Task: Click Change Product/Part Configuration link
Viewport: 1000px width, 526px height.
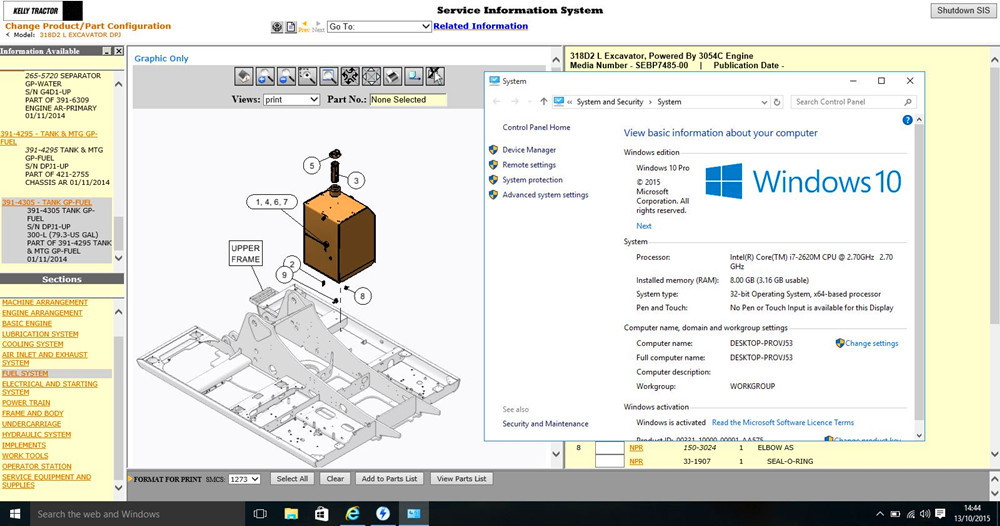Action: pyautogui.click(x=88, y=26)
